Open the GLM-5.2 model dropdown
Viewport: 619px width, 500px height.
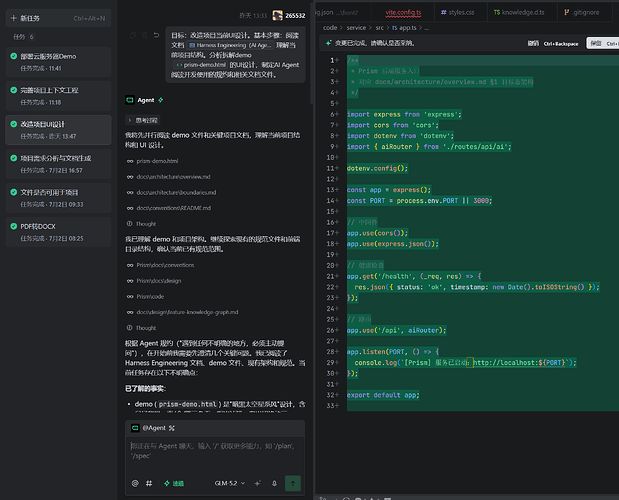click(x=229, y=483)
